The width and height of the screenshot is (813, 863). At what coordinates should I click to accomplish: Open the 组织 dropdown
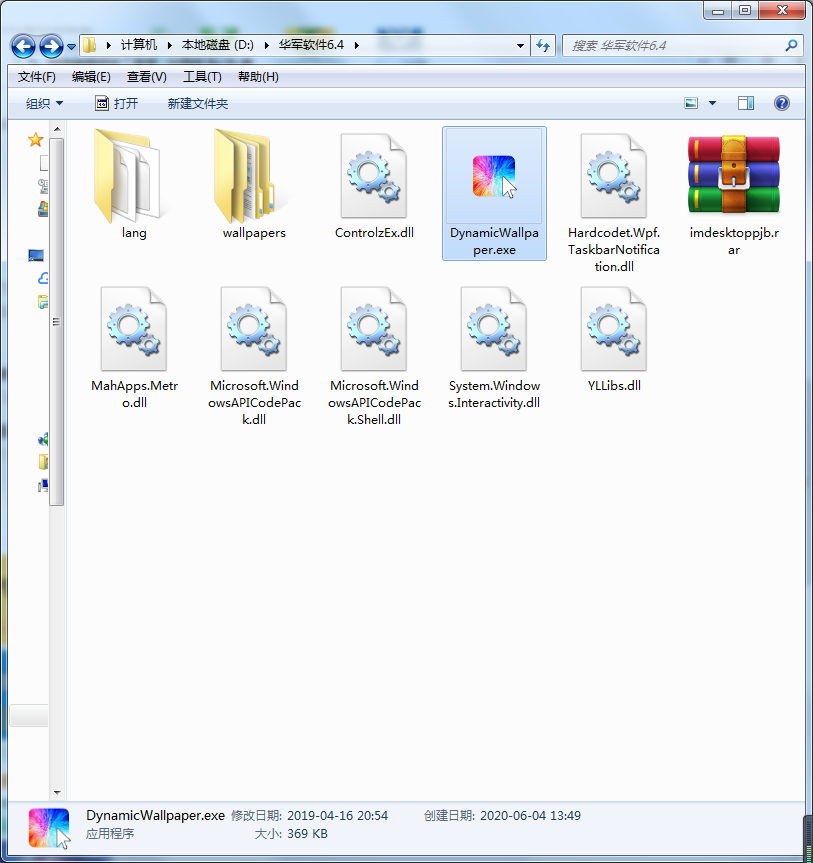point(45,103)
